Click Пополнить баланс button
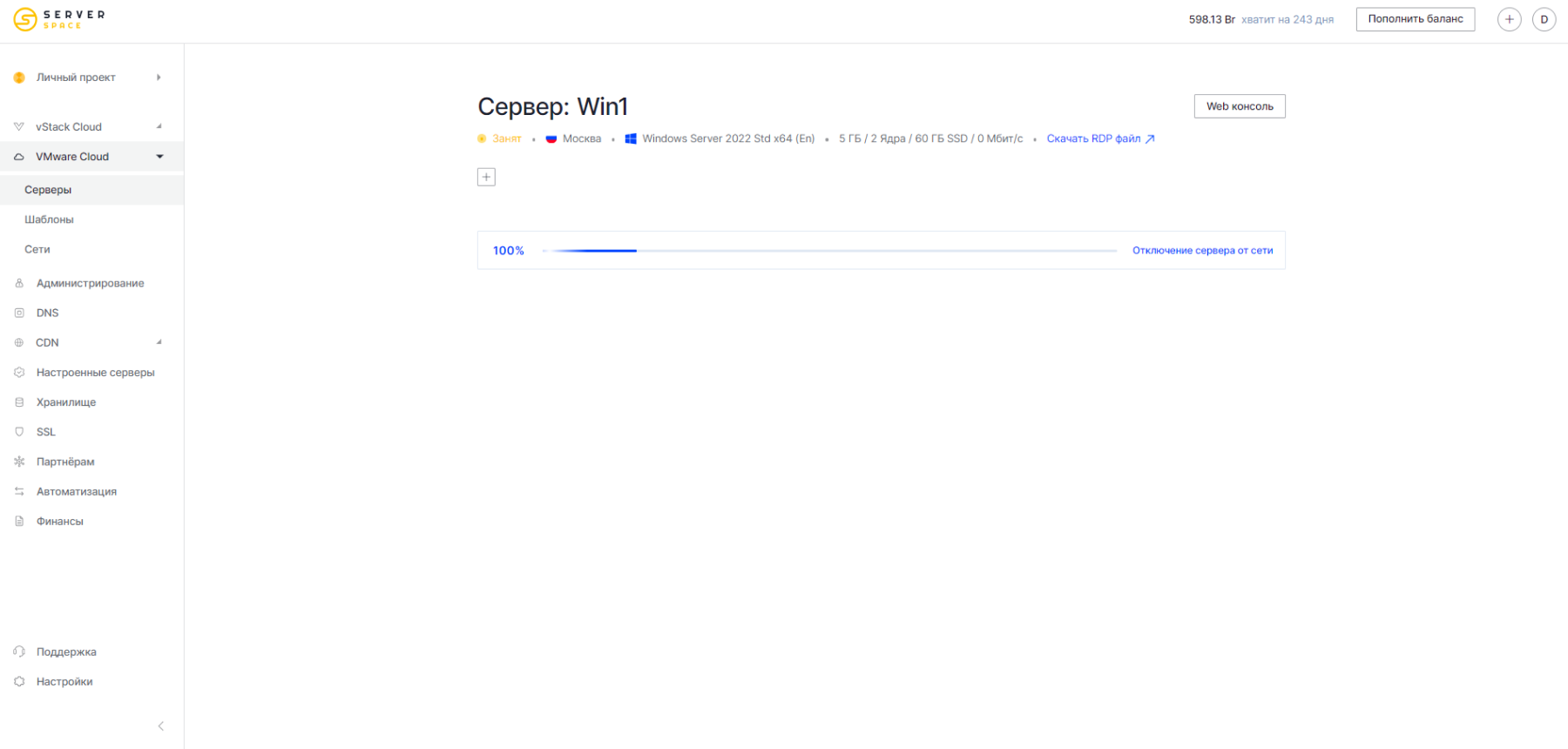 click(x=1416, y=19)
